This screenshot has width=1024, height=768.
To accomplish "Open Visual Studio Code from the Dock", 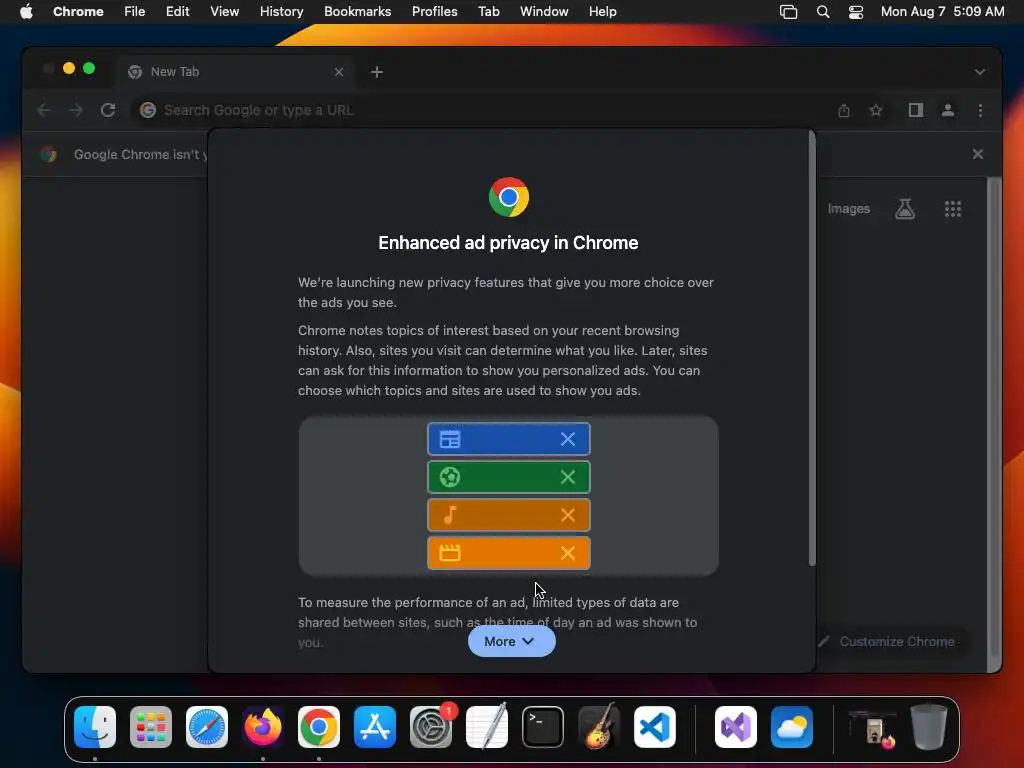I will pos(655,727).
